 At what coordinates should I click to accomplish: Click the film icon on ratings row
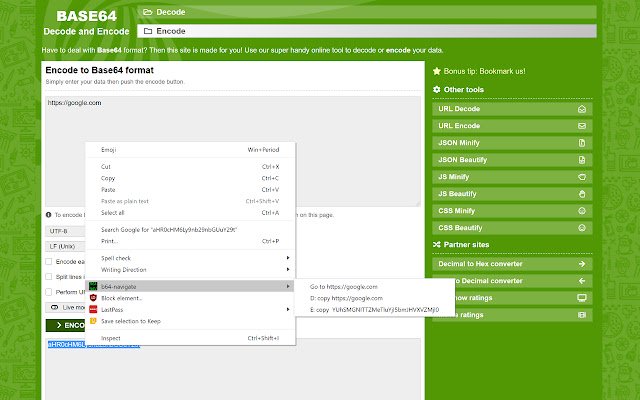click(582, 315)
